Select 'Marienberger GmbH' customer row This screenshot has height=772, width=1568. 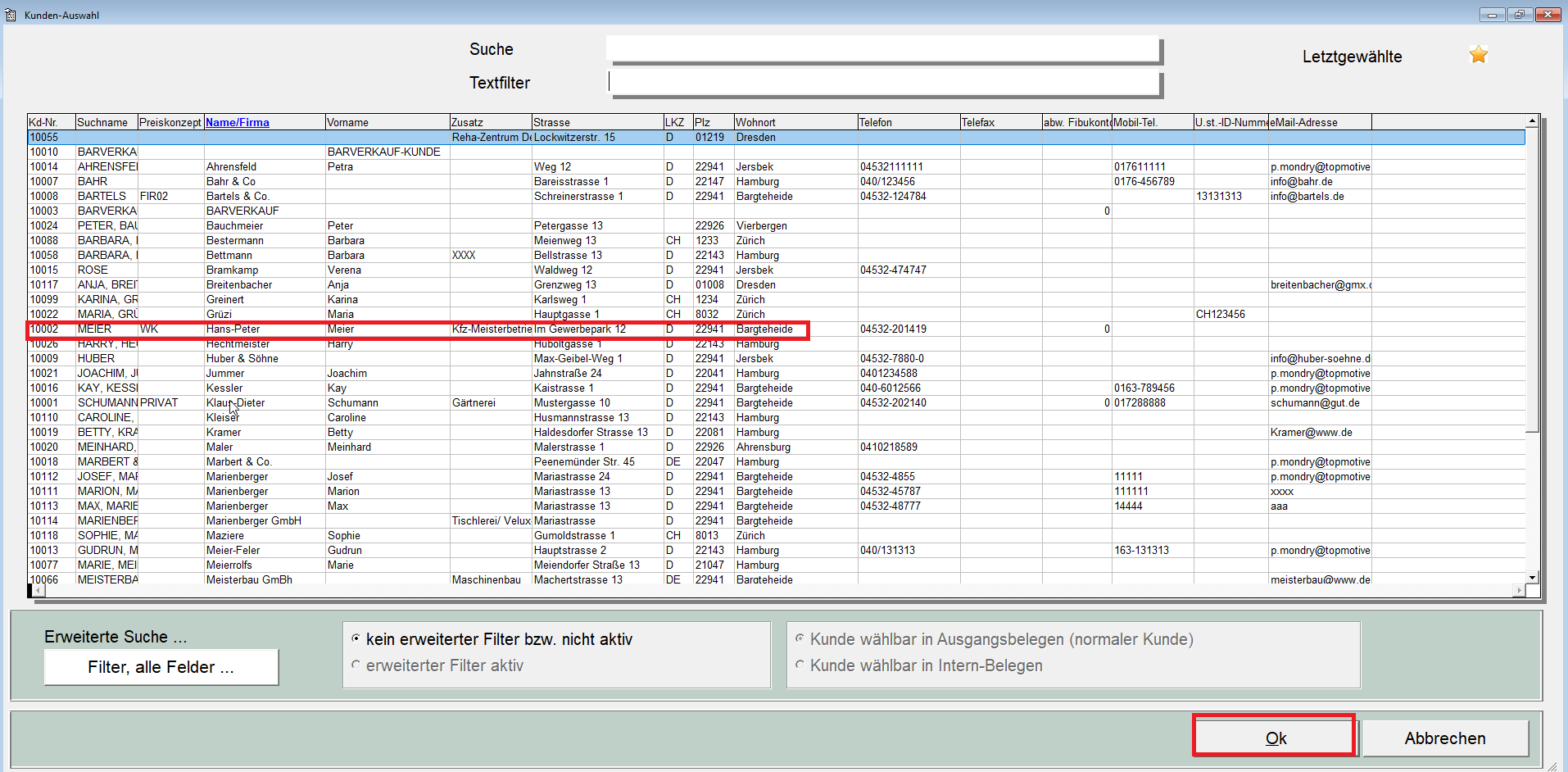777,520
